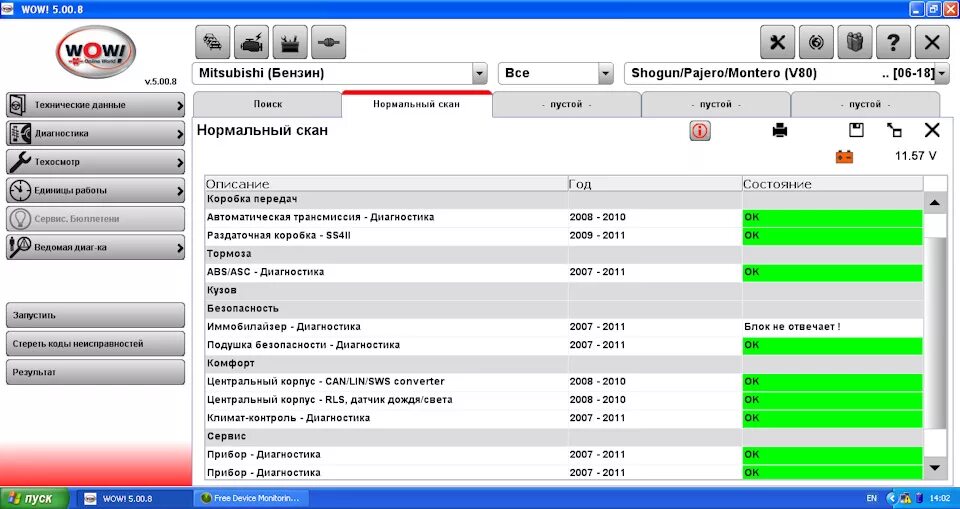960x509 pixels.
Task: Click Блок не отвечает ! status
Action: [792, 326]
